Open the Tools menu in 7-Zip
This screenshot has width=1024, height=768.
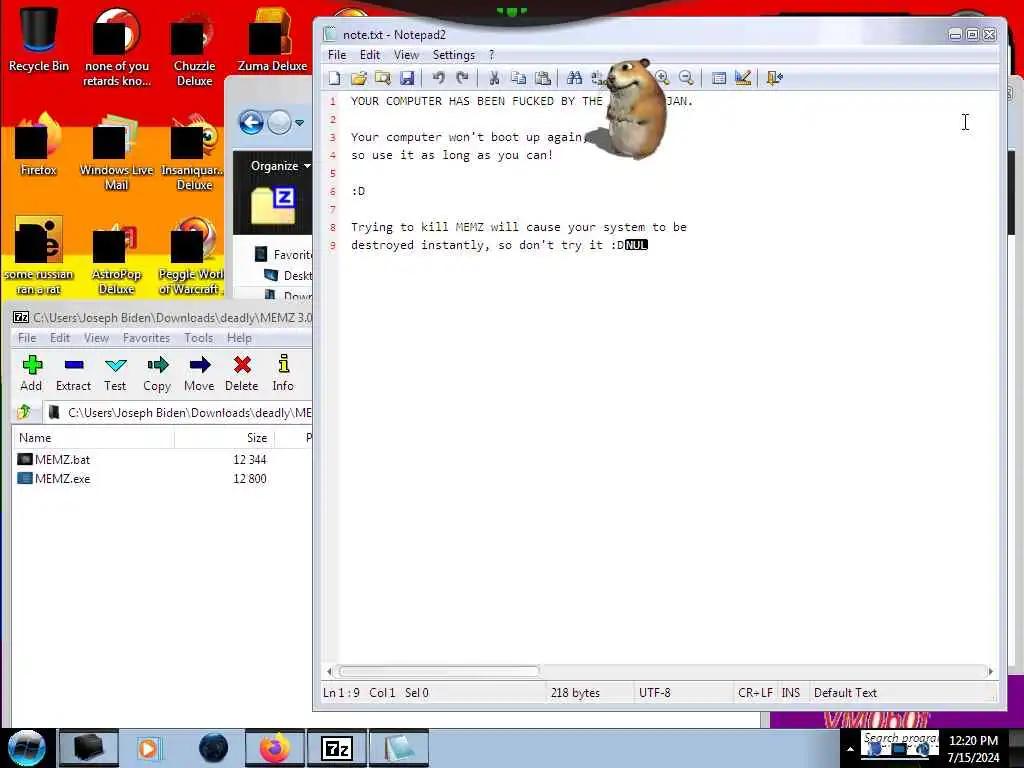click(199, 338)
